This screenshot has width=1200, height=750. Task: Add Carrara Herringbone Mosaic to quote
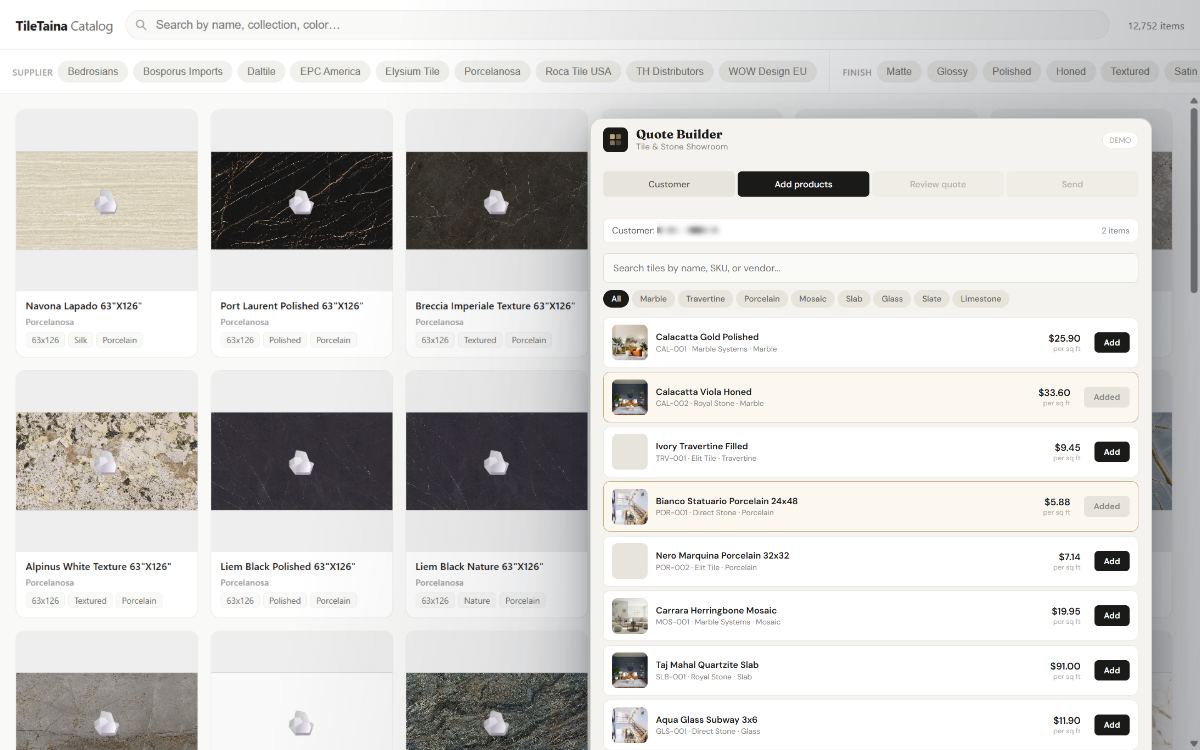click(1112, 616)
